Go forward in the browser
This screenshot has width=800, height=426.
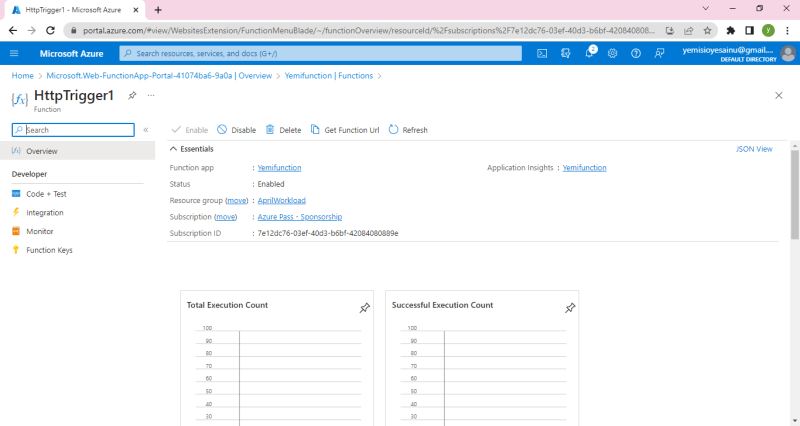click(32, 31)
